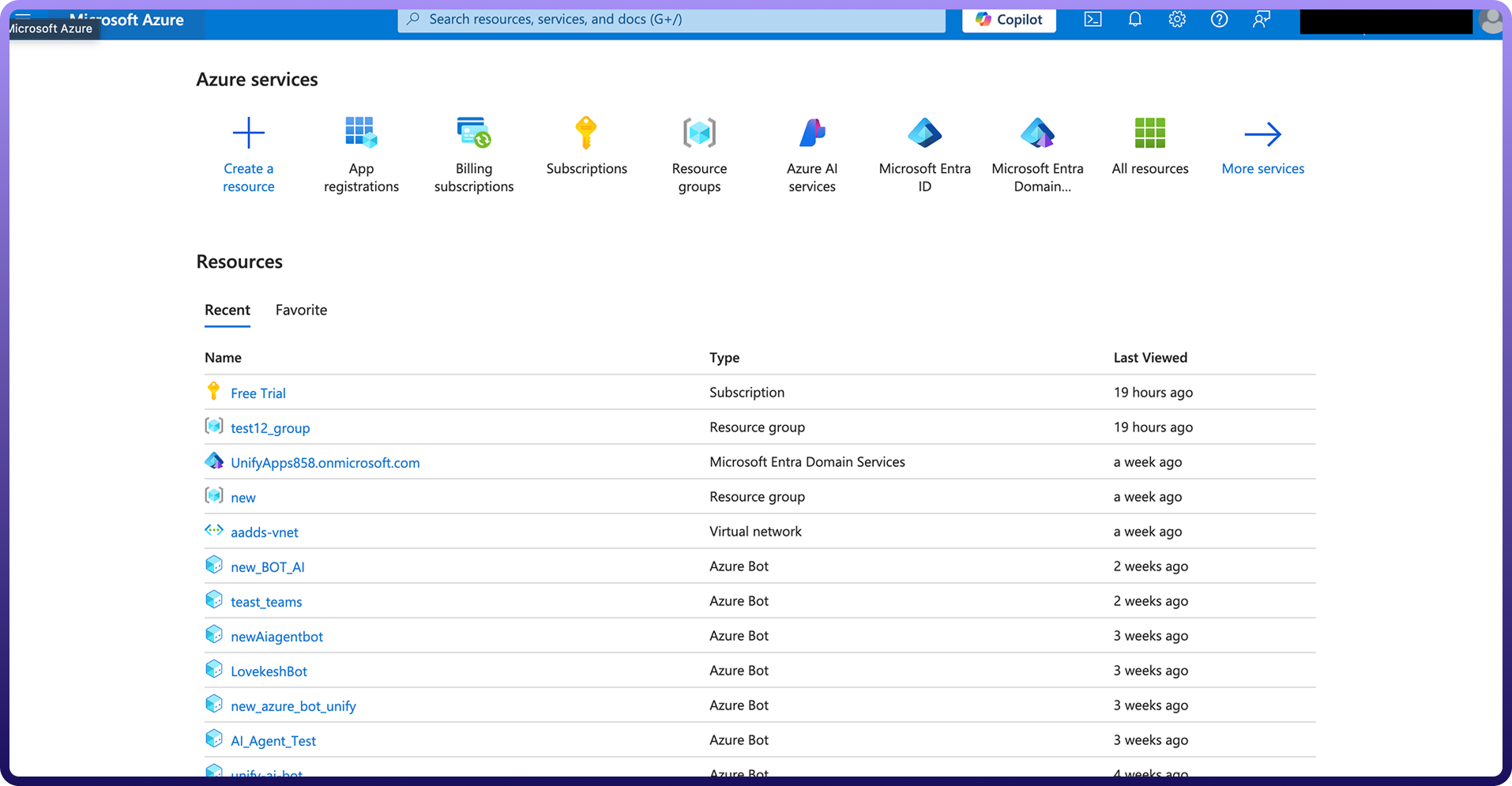1512x786 pixels.
Task: Open the Settings gear icon
Action: (1177, 19)
